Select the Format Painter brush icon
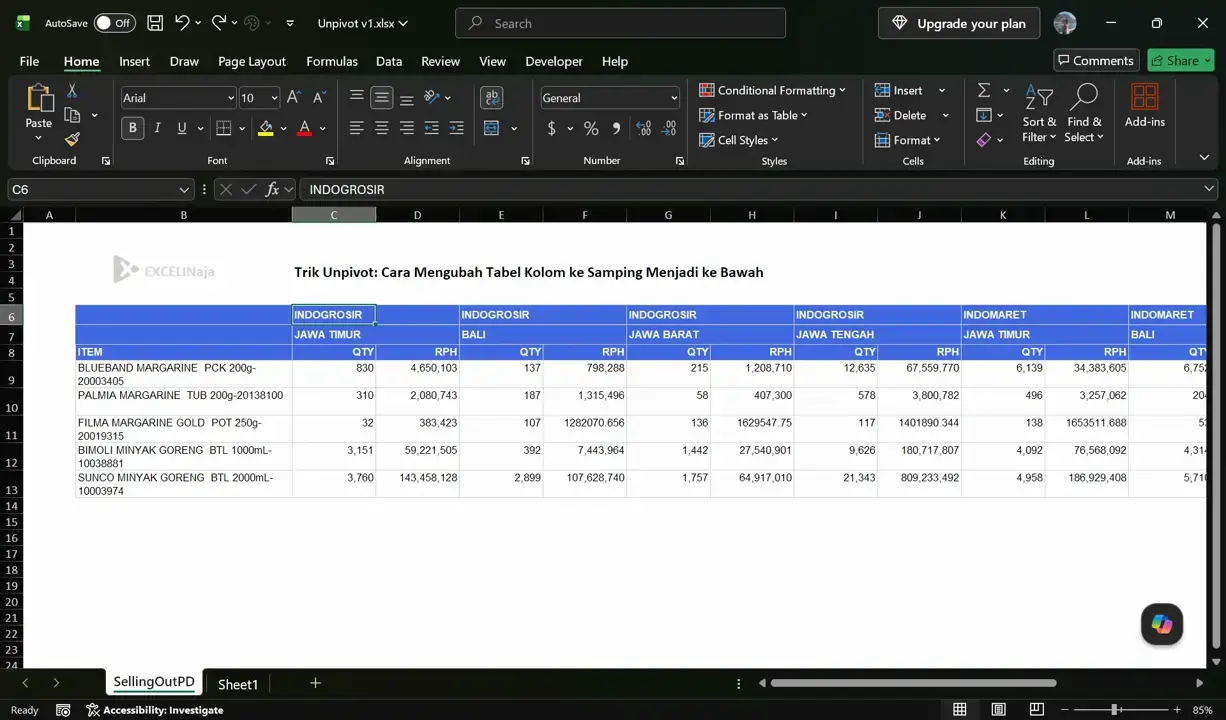1226x720 pixels. (x=72, y=139)
